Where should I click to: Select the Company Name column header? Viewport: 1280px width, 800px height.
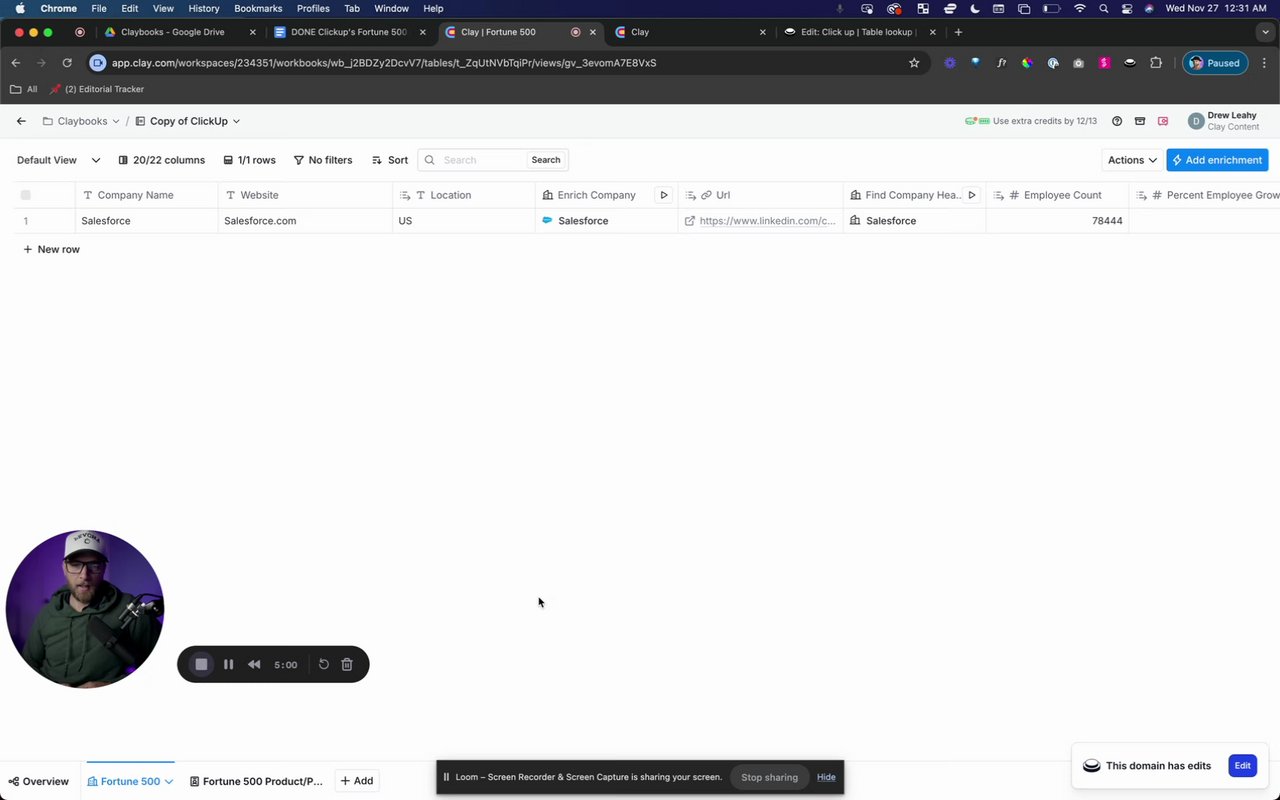point(147,195)
